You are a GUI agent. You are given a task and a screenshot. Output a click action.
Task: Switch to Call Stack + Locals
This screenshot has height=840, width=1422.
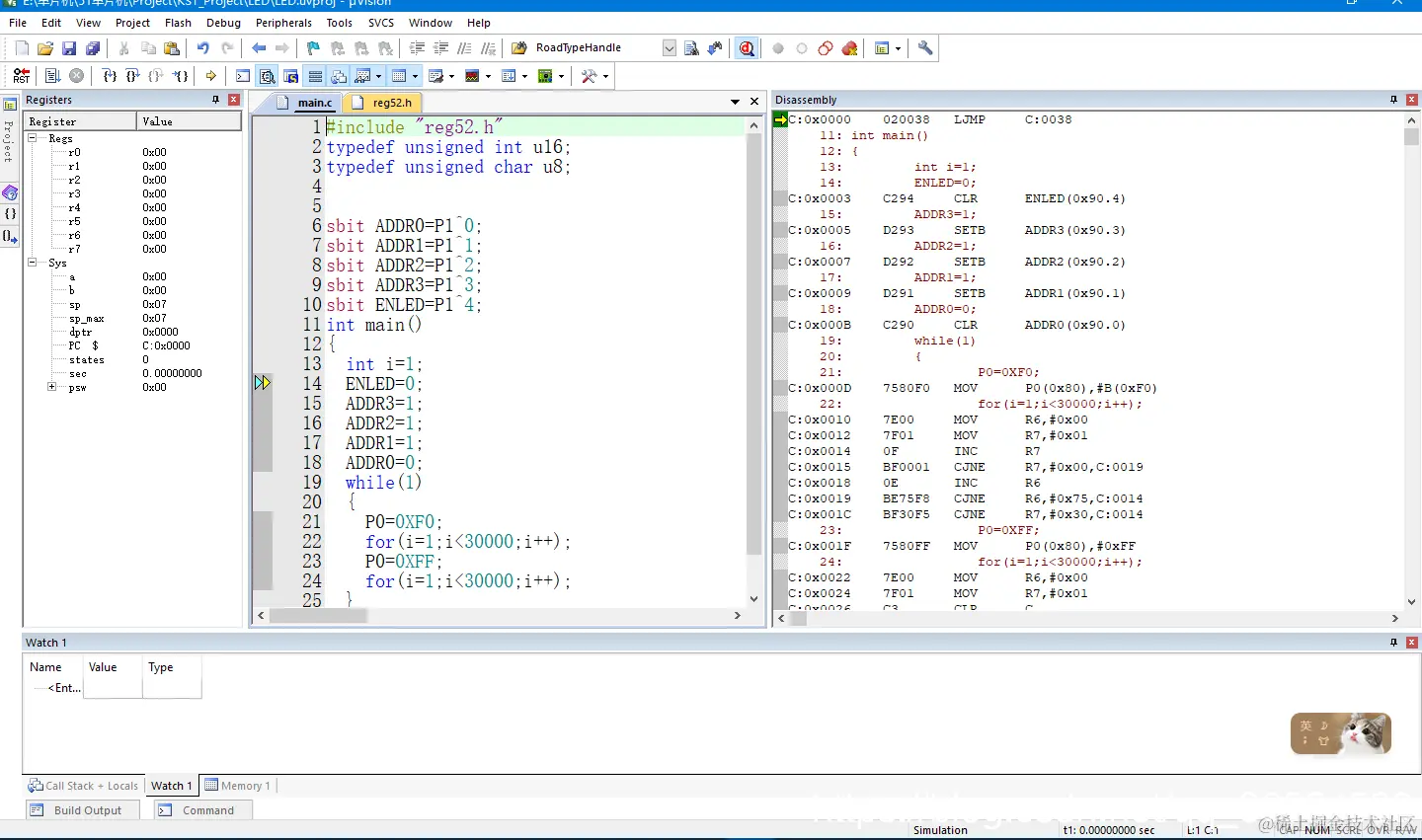point(84,786)
